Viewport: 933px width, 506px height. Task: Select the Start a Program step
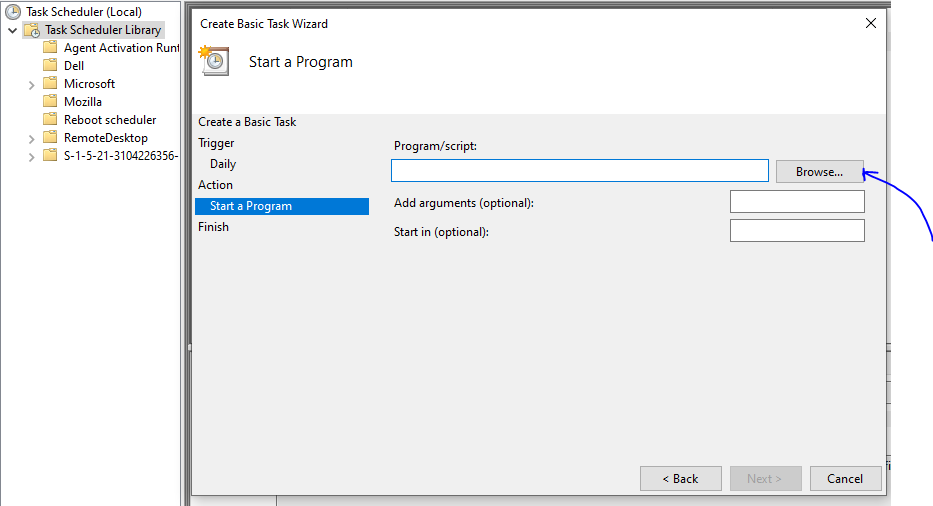pyautogui.click(x=282, y=206)
